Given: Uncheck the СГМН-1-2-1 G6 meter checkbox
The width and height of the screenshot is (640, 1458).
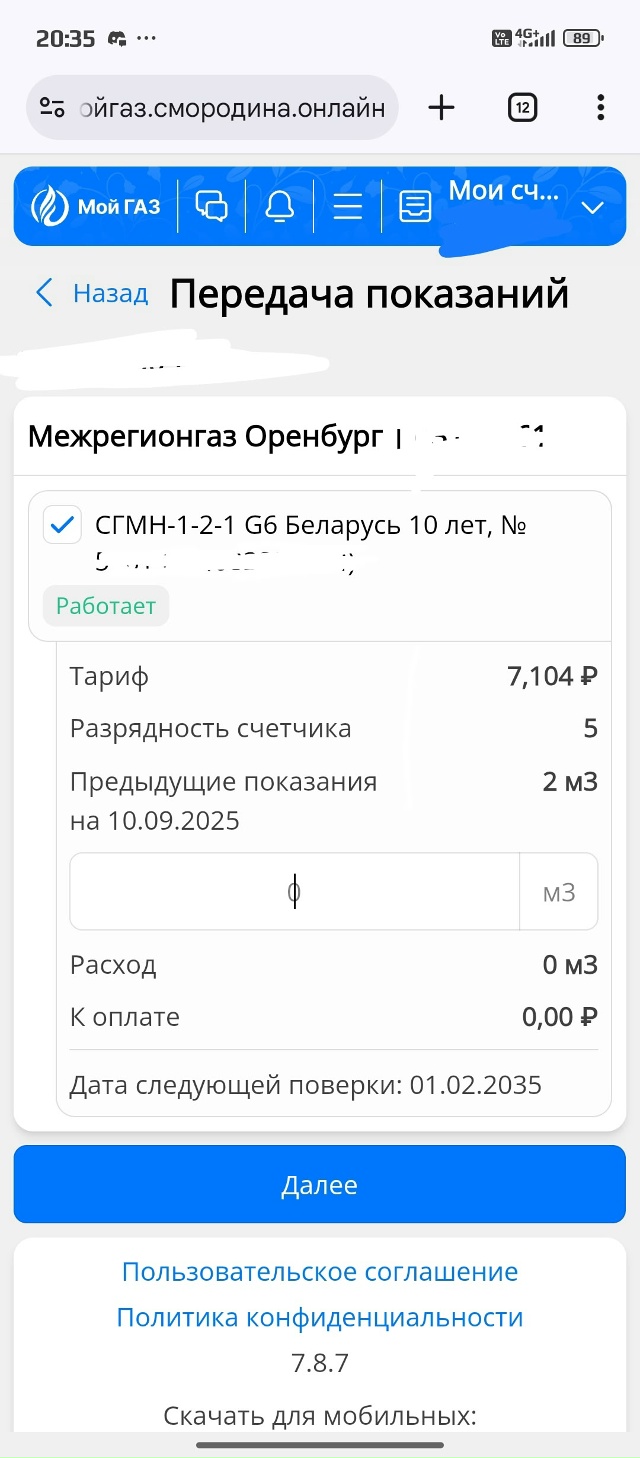Looking at the screenshot, I should click(x=62, y=525).
